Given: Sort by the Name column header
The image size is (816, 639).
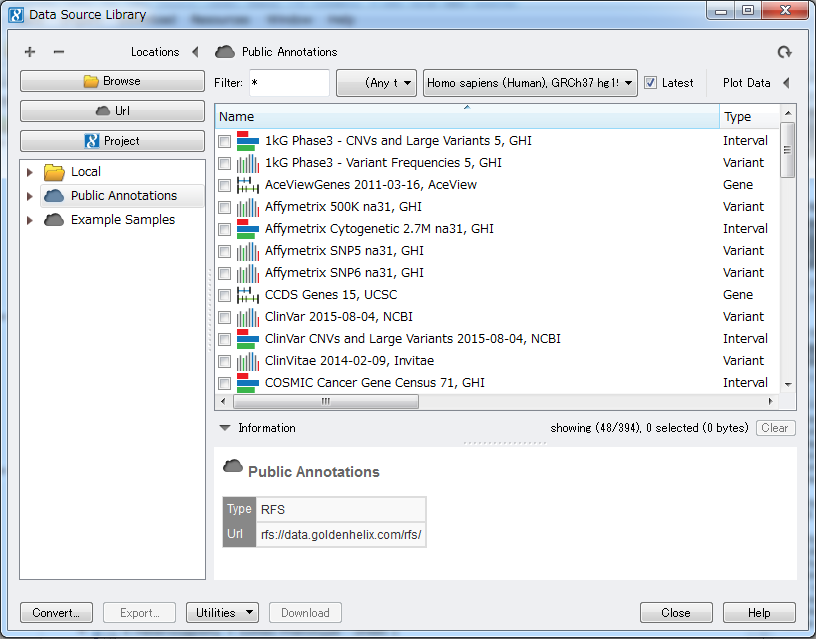Looking at the screenshot, I should pyautogui.click(x=467, y=117).
